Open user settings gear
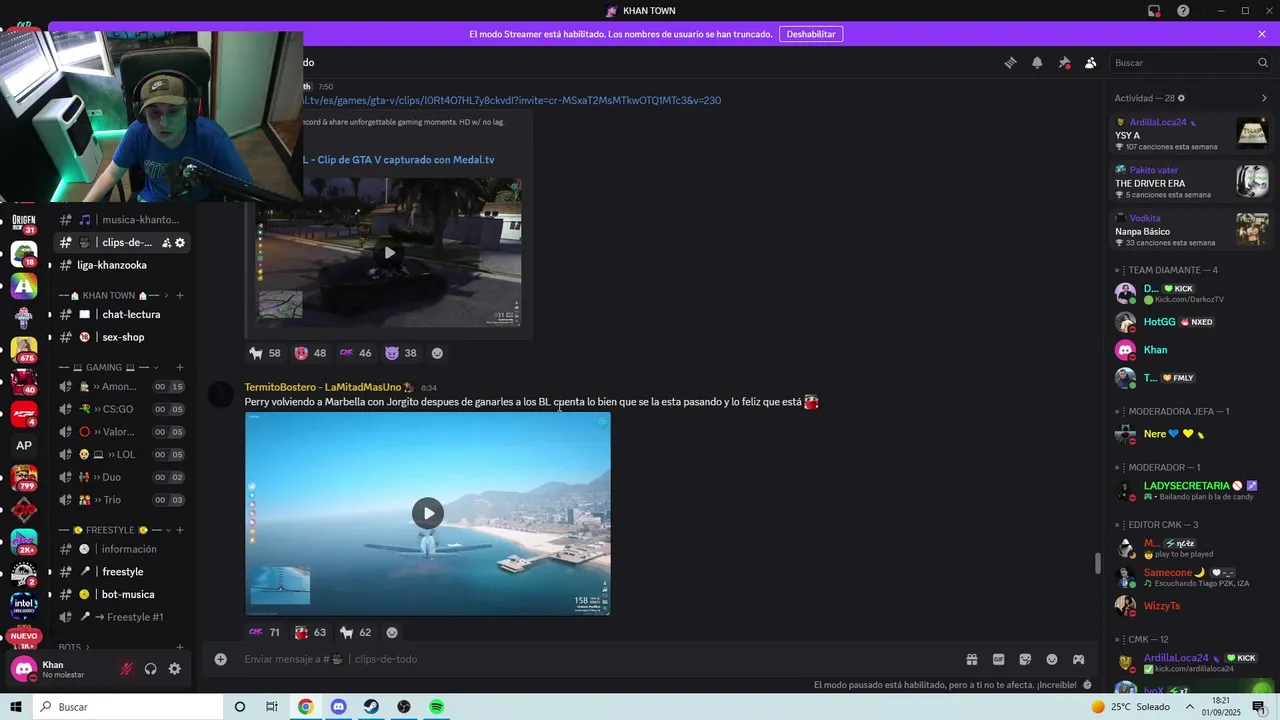This screenshot has width=1280, height=720. (175, 669)
